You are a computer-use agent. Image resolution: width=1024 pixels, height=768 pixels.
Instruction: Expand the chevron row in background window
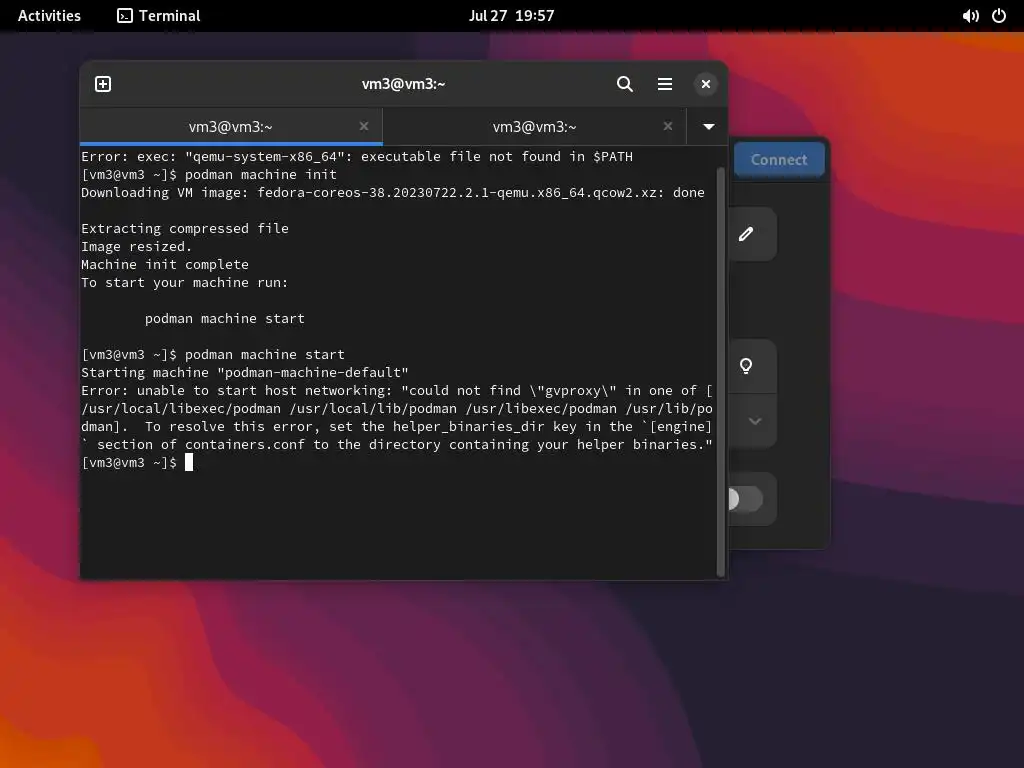tap(754, 421)
